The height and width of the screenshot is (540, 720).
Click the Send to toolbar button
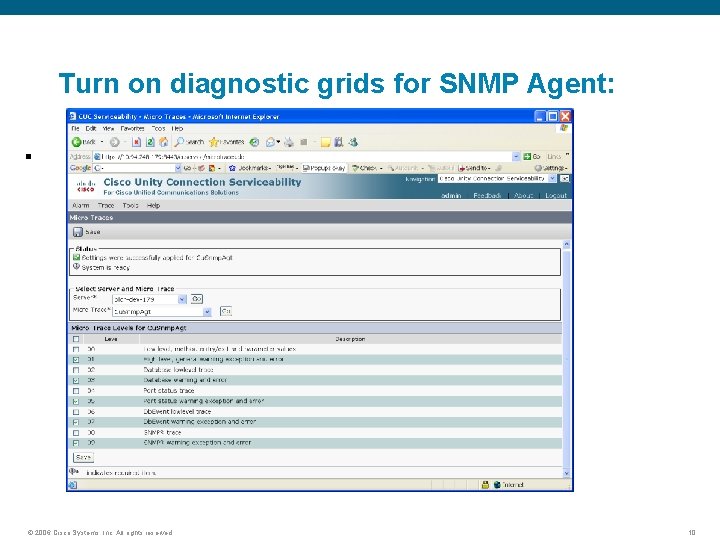(474, 168)
